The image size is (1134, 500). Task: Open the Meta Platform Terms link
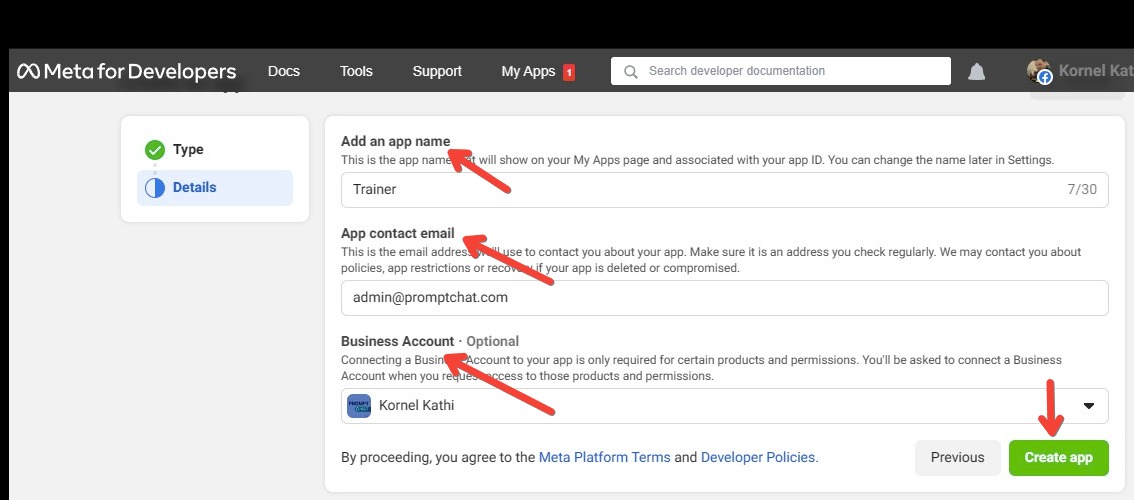(x=604, y=457)
